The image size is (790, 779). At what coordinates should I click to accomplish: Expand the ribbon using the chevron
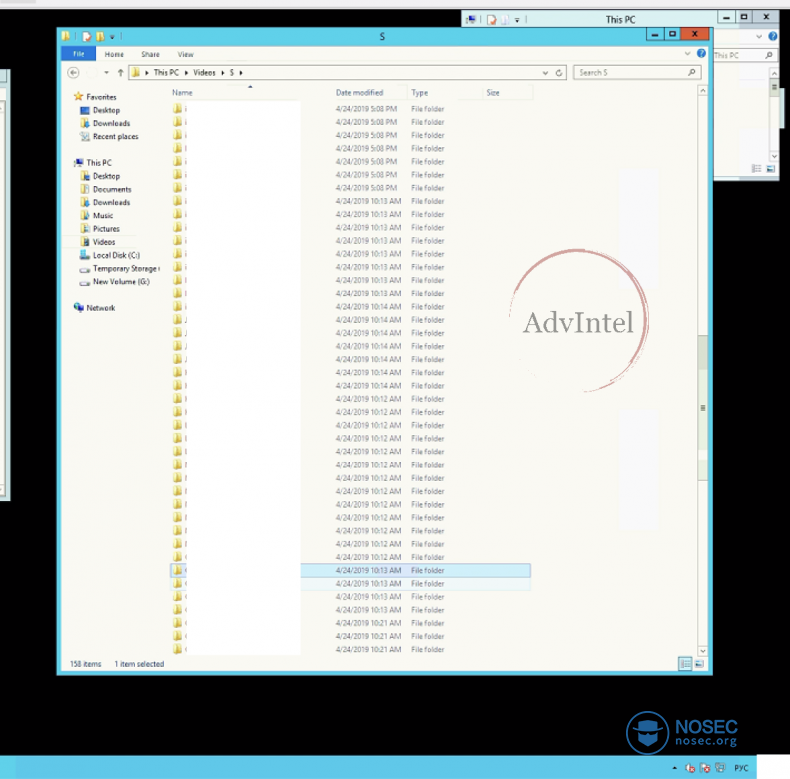(x=688, y=54)
